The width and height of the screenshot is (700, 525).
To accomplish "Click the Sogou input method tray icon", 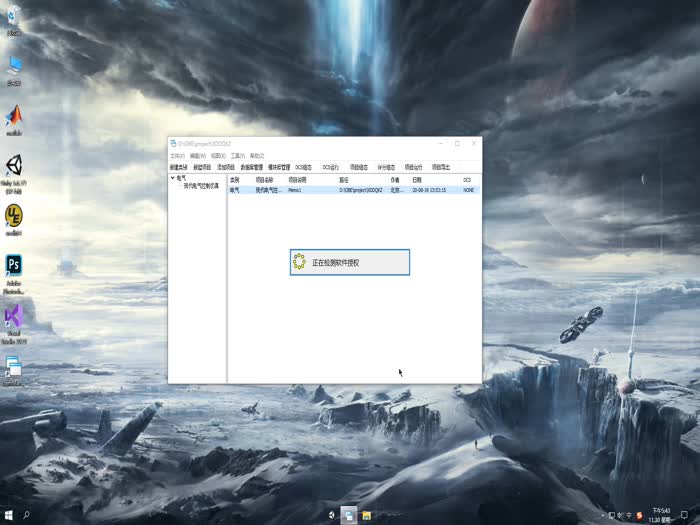I will click(x=641, y=516).
